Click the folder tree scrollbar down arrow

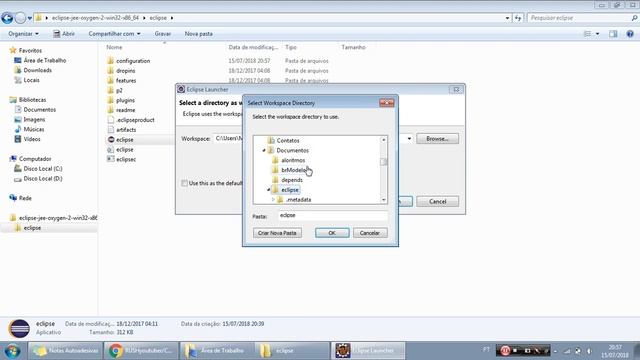tap(384, 200)
